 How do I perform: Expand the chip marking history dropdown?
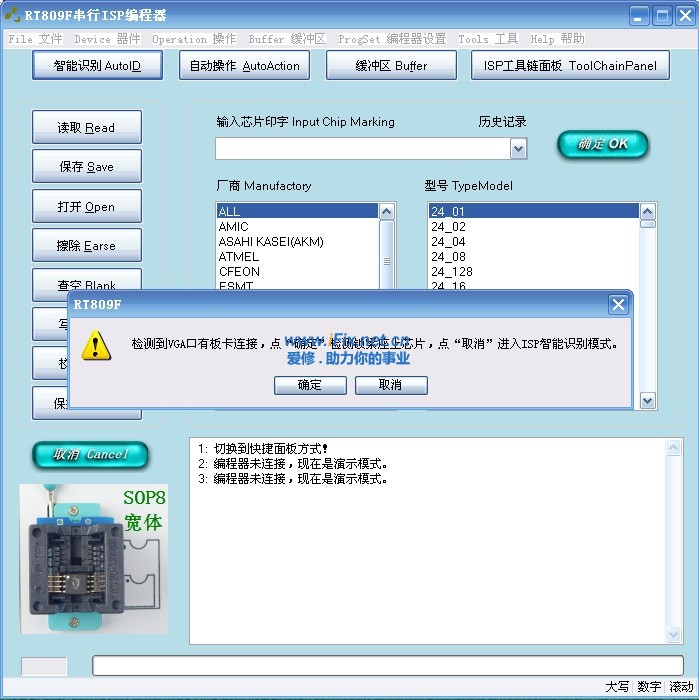point(518,149)
